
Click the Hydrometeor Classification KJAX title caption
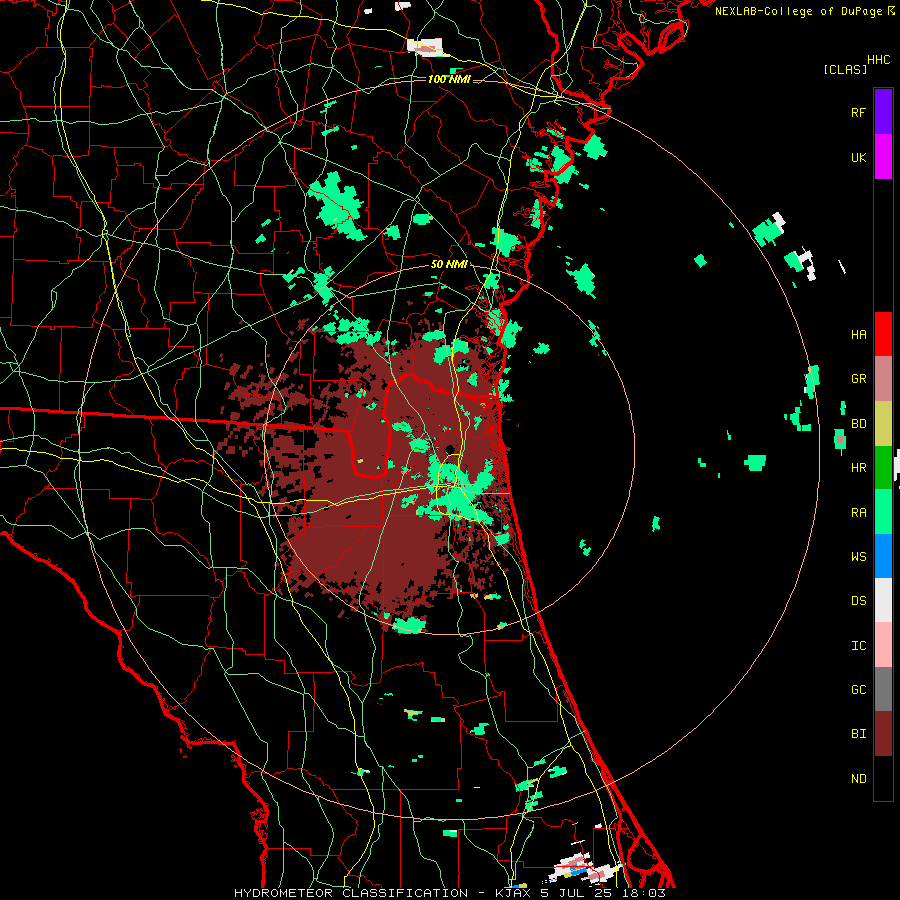(449, 893)
